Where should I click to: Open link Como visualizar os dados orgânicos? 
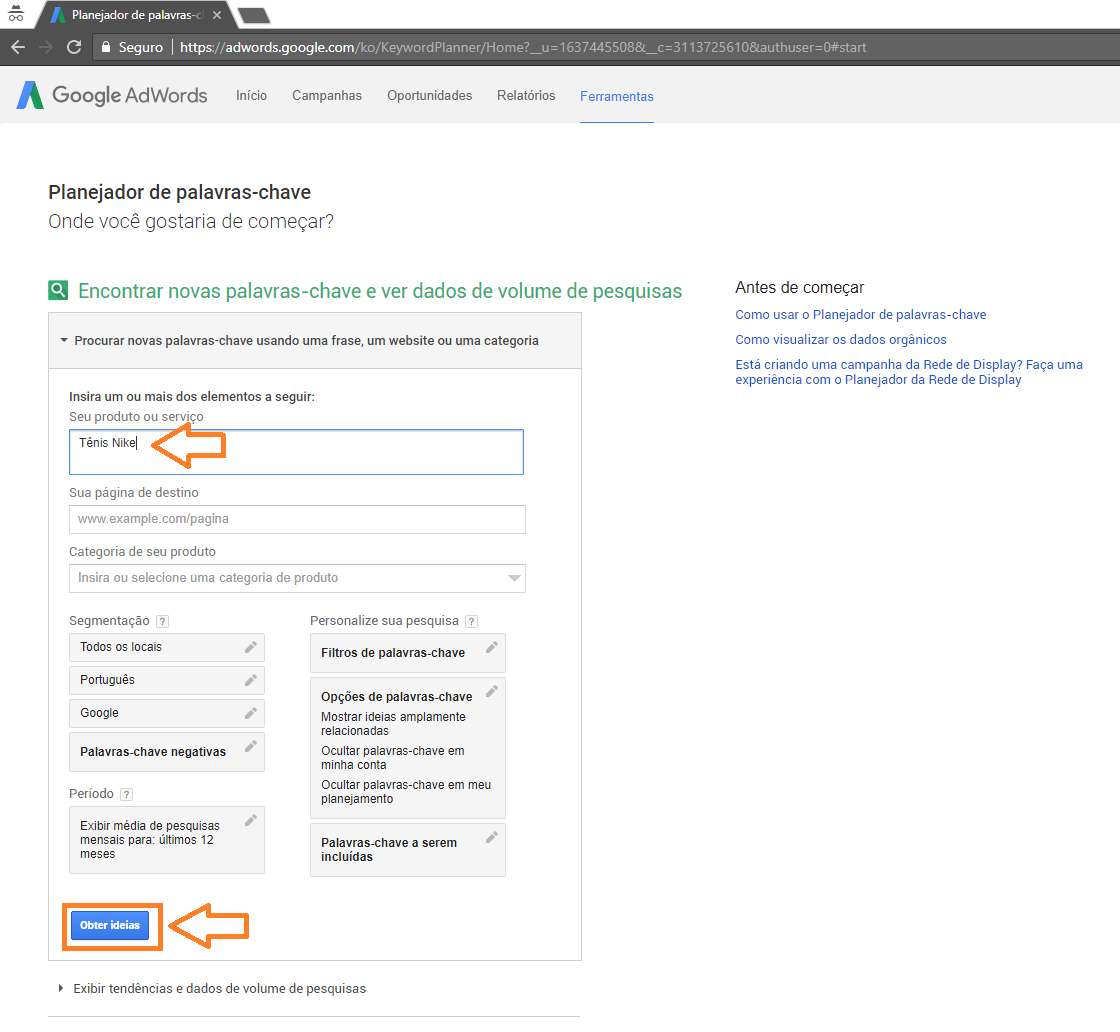pos(840,340)
